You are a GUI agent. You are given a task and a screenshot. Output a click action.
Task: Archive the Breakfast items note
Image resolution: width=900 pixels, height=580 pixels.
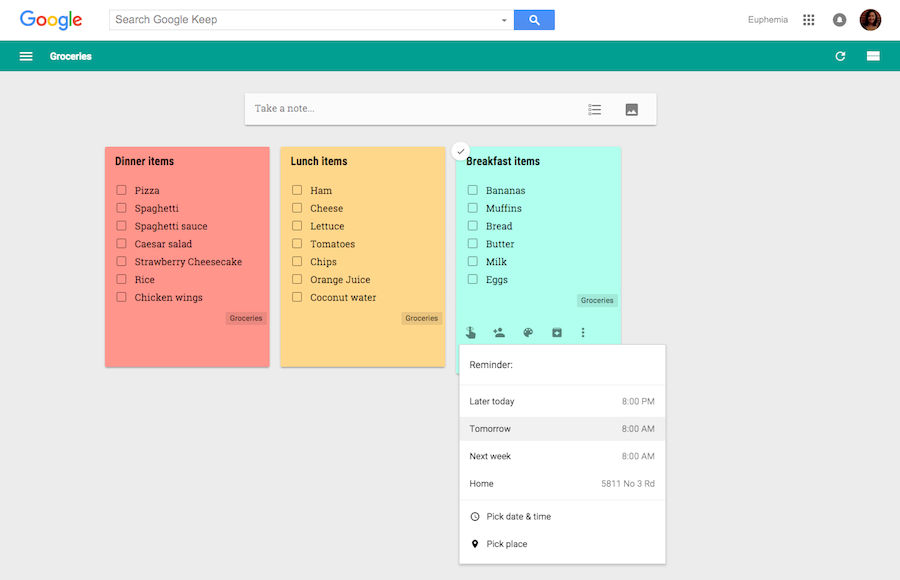pos(557,333)
